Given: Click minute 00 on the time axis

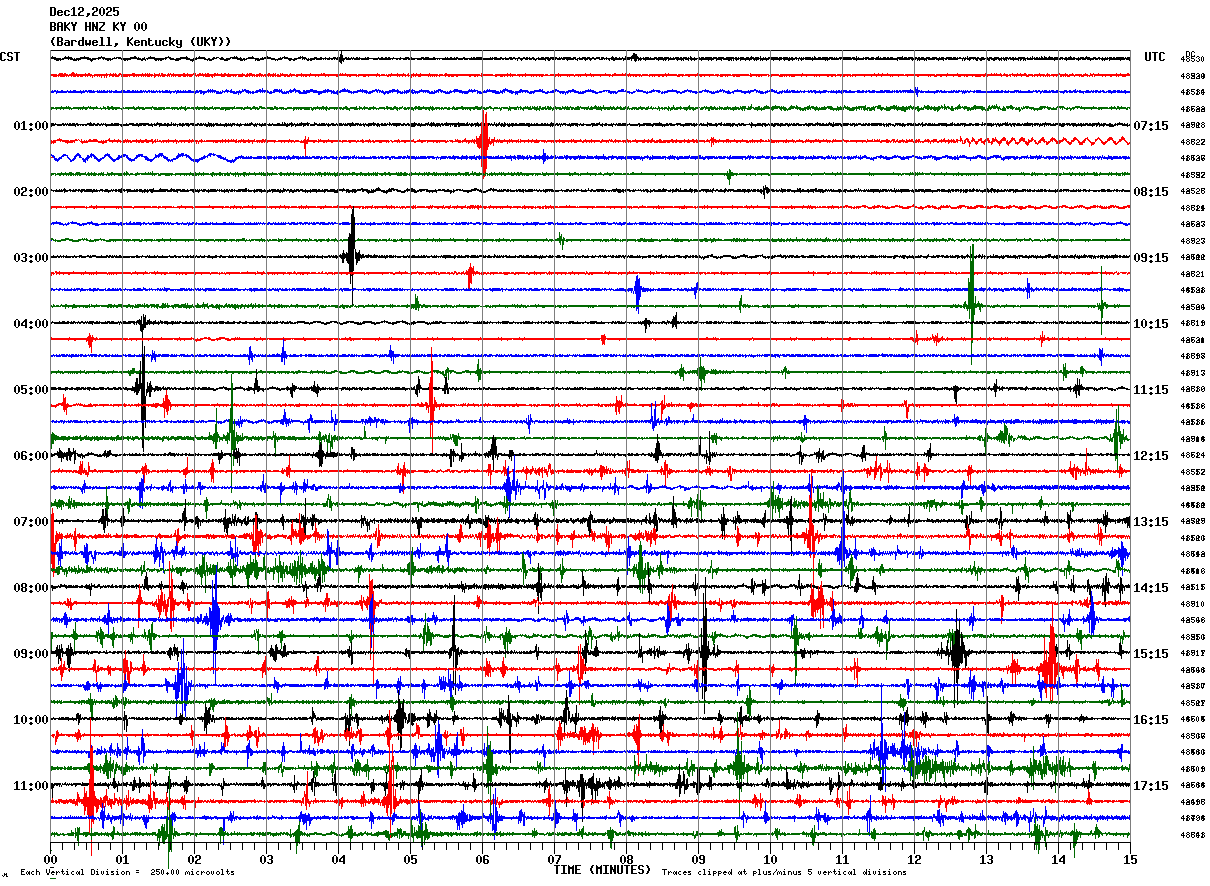Looking at the screenshot, I should (x=50, y=859).
